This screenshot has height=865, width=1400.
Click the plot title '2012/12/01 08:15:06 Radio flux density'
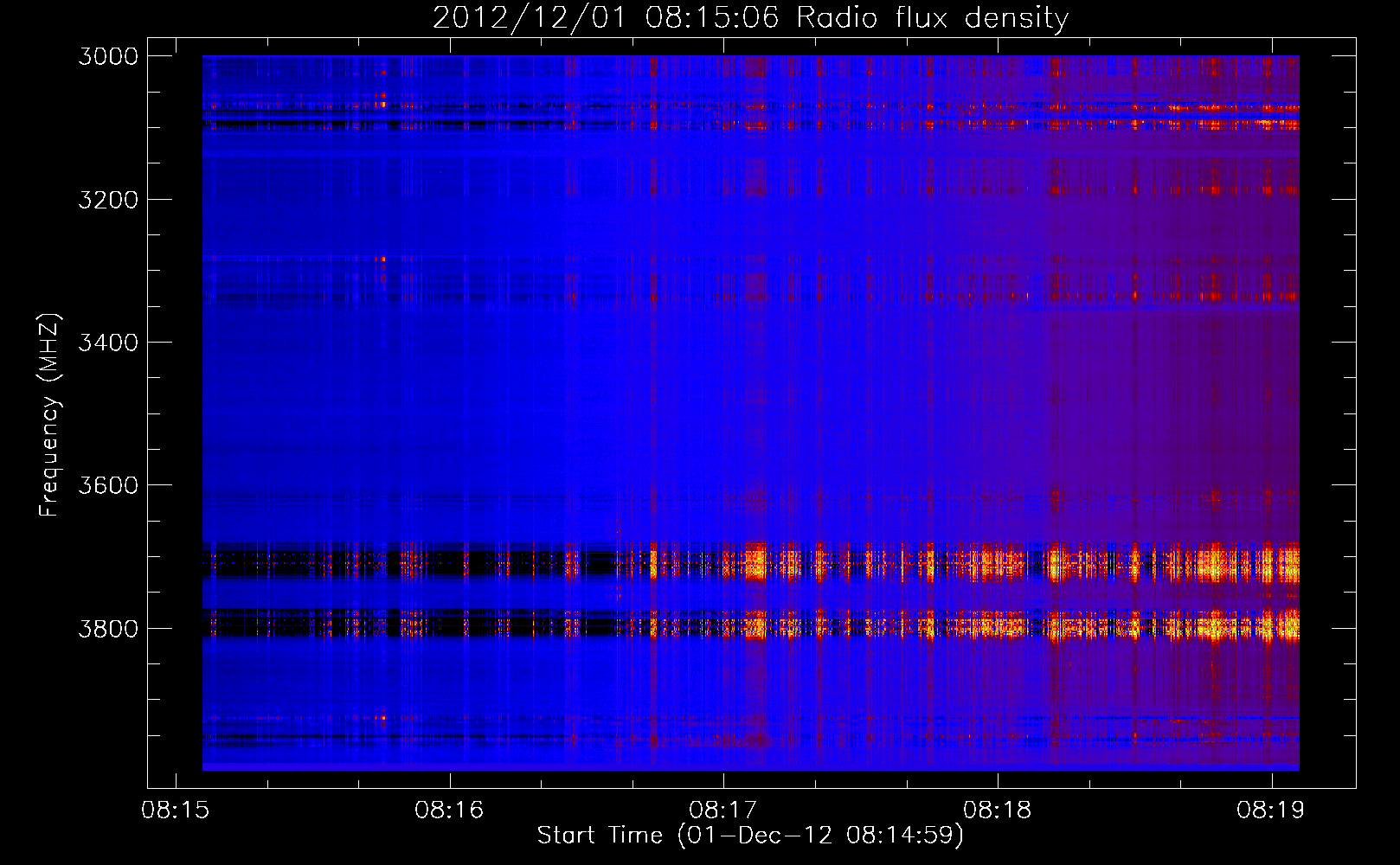click(750, 17)
